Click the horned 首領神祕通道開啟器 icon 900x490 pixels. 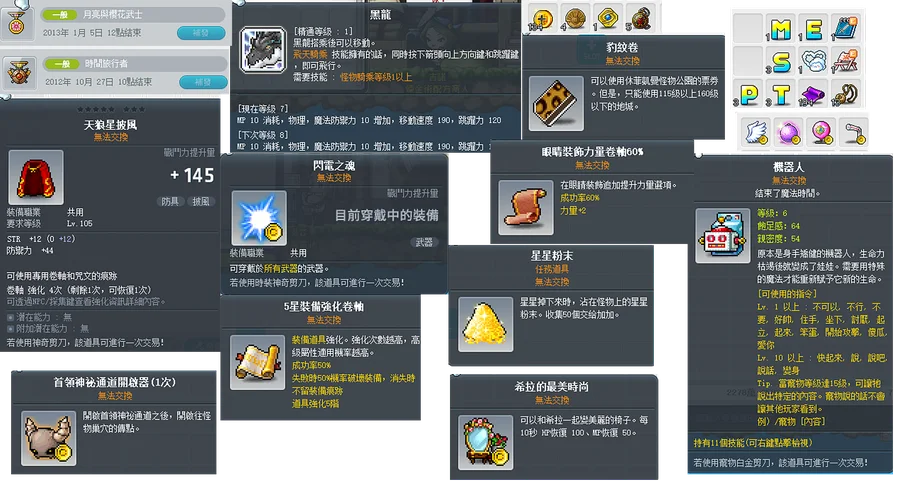coord(48,438)
